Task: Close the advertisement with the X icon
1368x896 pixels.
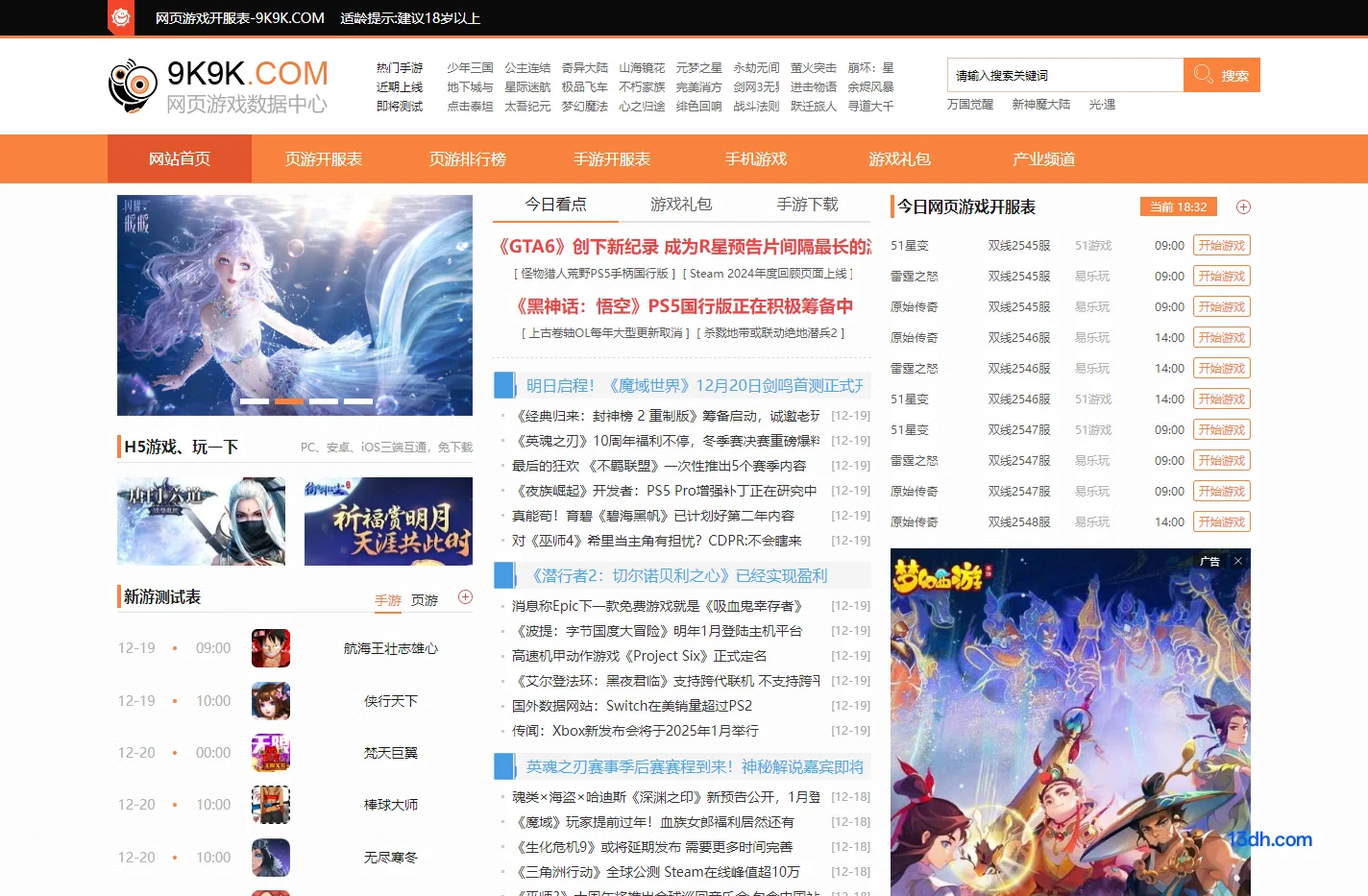Action: coord(1238,561)
